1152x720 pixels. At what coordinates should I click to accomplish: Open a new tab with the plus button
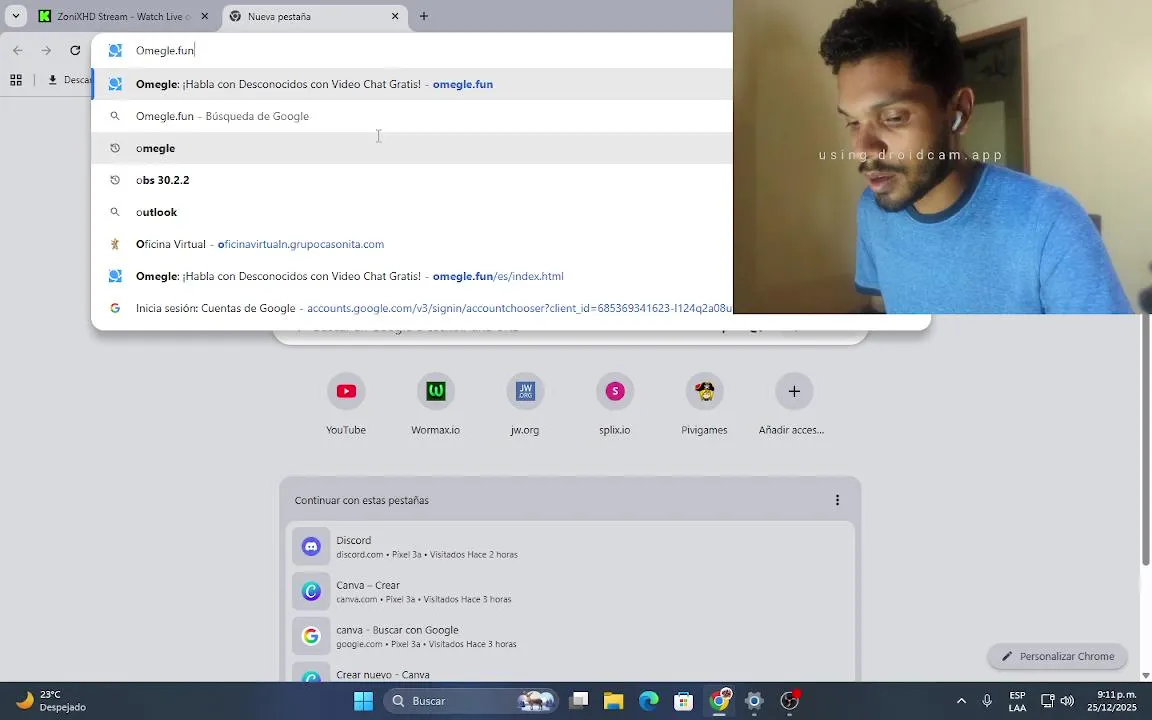coord(424,16)
